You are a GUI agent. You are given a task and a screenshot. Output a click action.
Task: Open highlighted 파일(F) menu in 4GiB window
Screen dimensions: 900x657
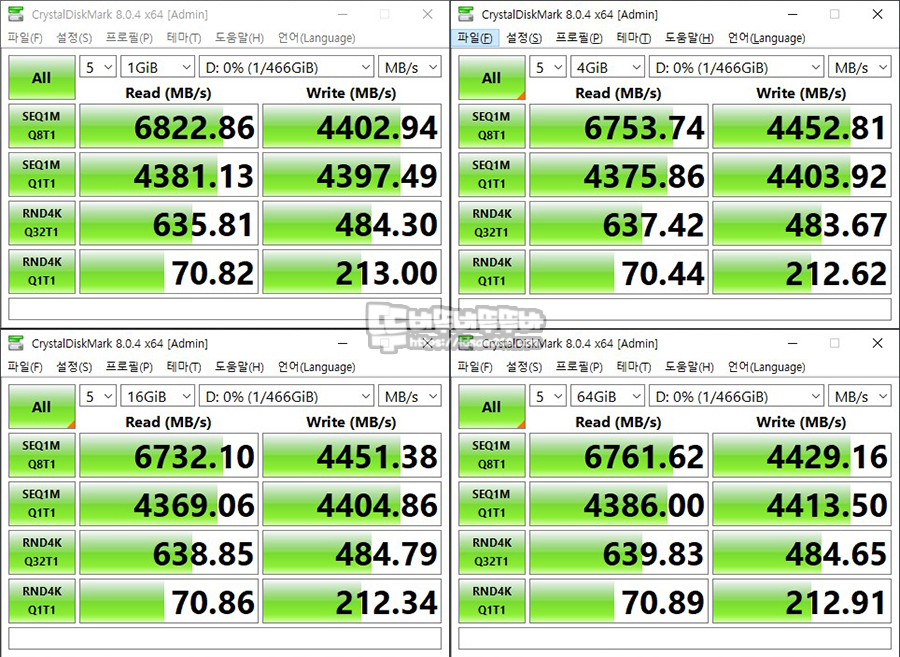coord(475,38)
